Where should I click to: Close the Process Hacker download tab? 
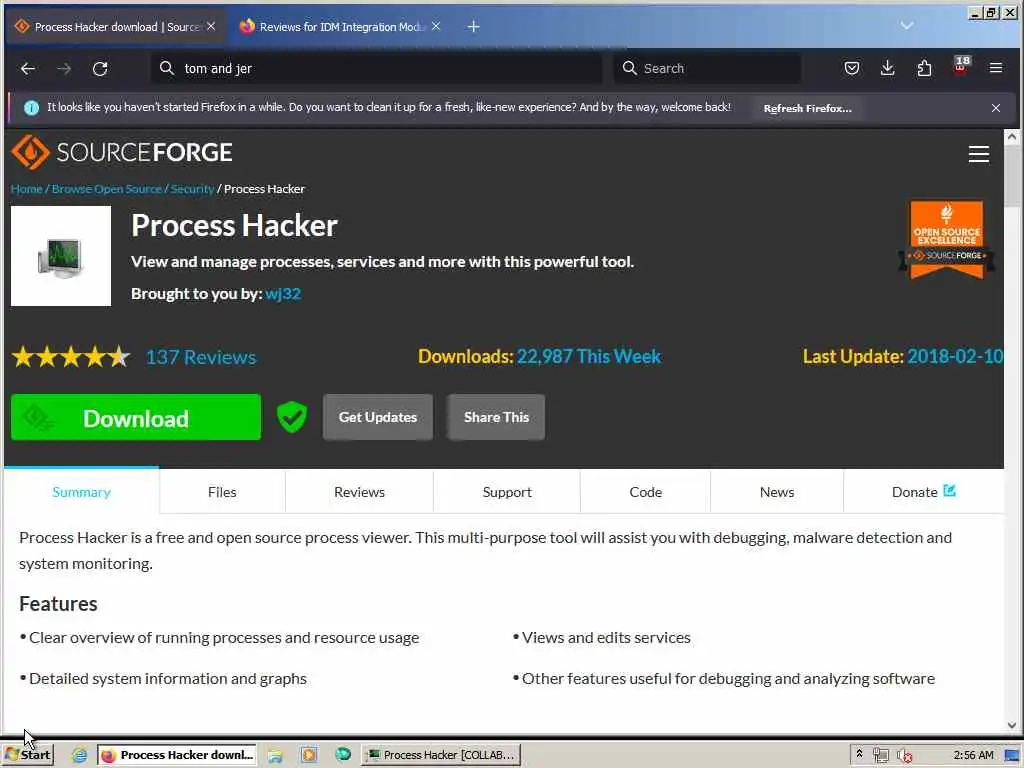click(211, 27)
